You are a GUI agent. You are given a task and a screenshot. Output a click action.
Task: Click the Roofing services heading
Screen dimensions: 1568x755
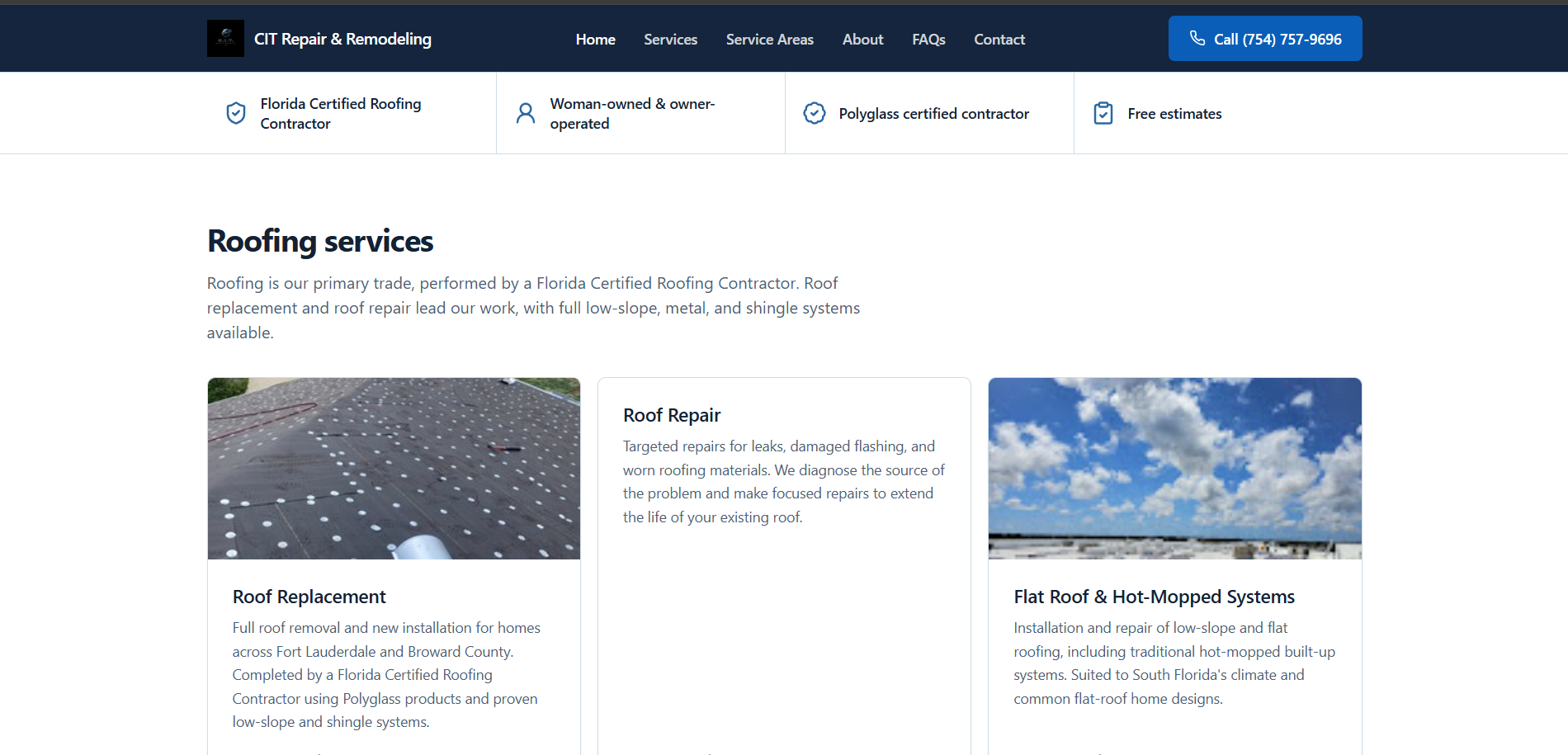coord(320,241)
